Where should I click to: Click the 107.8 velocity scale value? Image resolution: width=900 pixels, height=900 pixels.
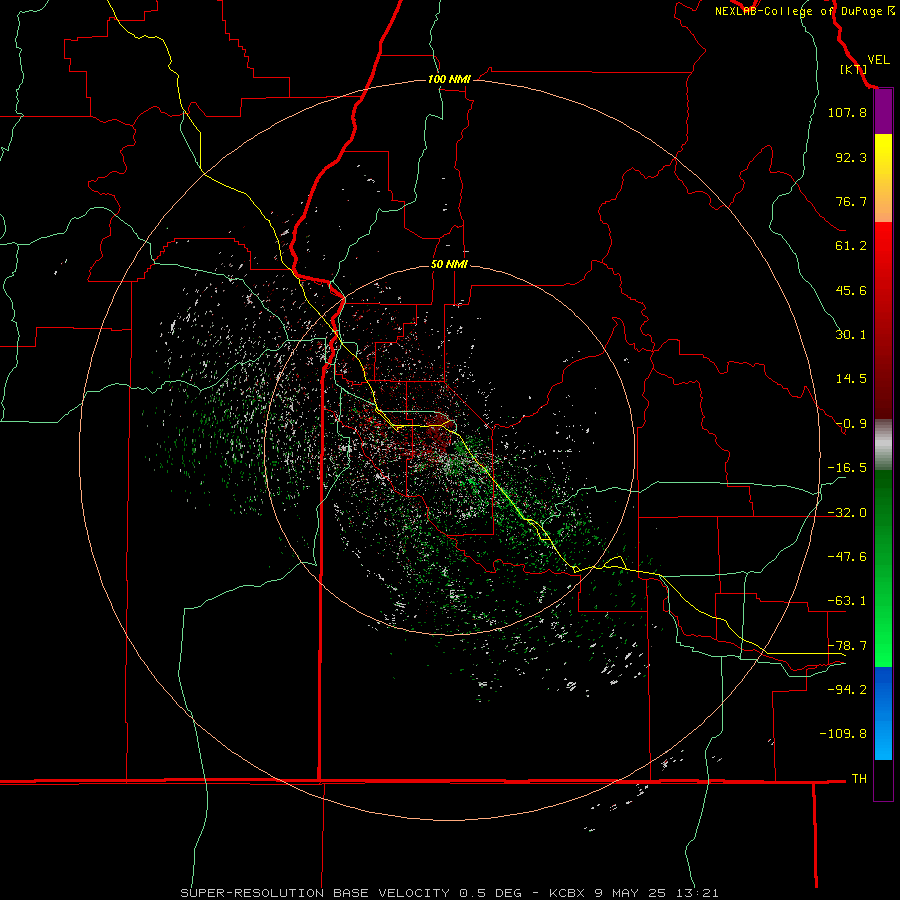[x=847, y=112]
